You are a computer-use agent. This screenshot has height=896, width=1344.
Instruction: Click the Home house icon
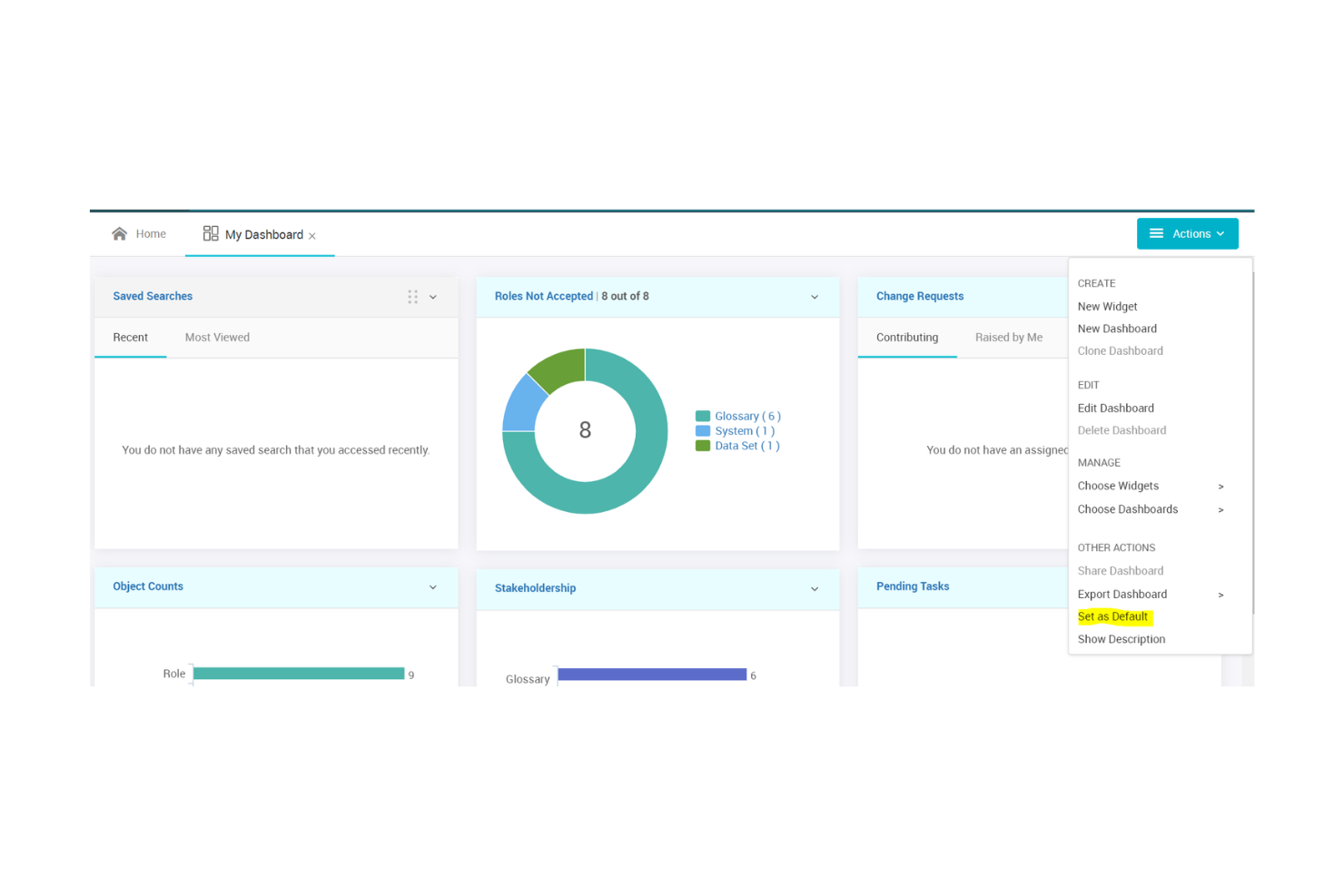(119, 233)
